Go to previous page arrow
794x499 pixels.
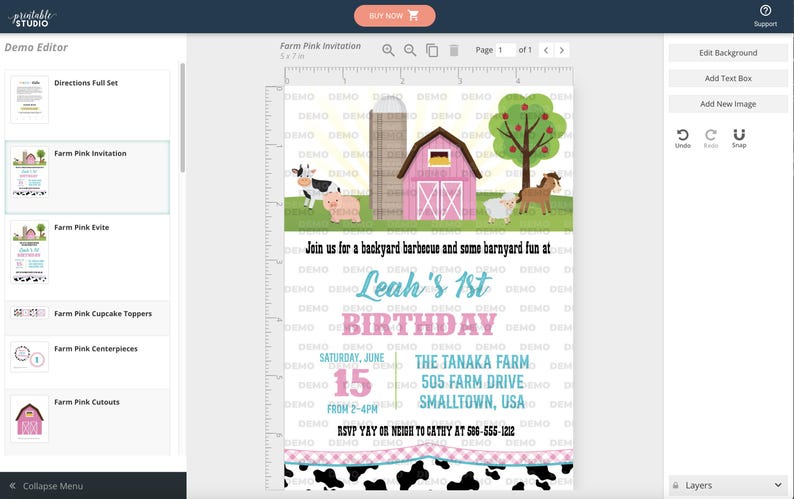coord(546,50)
